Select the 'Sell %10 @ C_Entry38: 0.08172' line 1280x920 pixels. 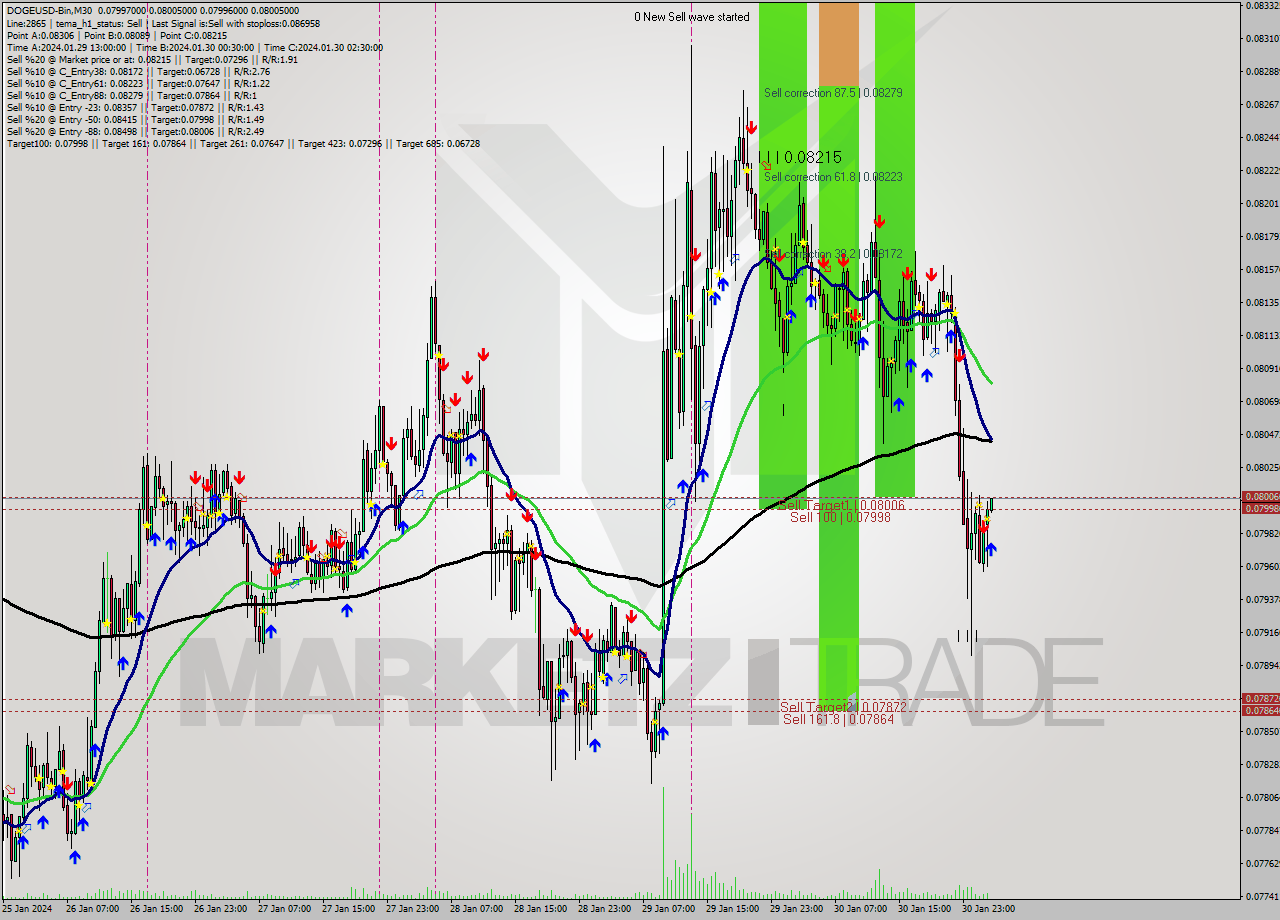[138, 71]
